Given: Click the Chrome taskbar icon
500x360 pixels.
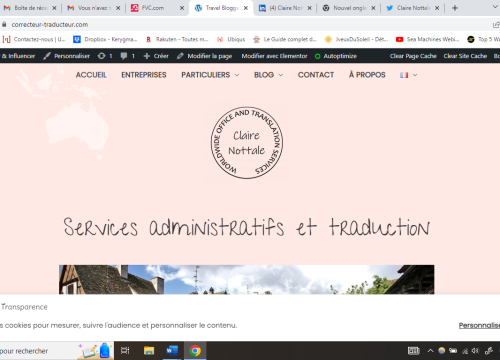Looking at the screenshot, I should pyautogui.click(x=195, y=351).
